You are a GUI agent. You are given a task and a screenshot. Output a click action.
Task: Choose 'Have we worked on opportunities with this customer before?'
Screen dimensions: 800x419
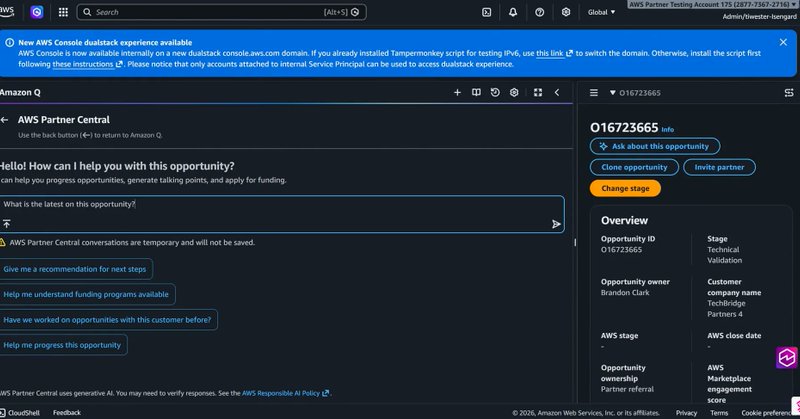tap(107, 320)
